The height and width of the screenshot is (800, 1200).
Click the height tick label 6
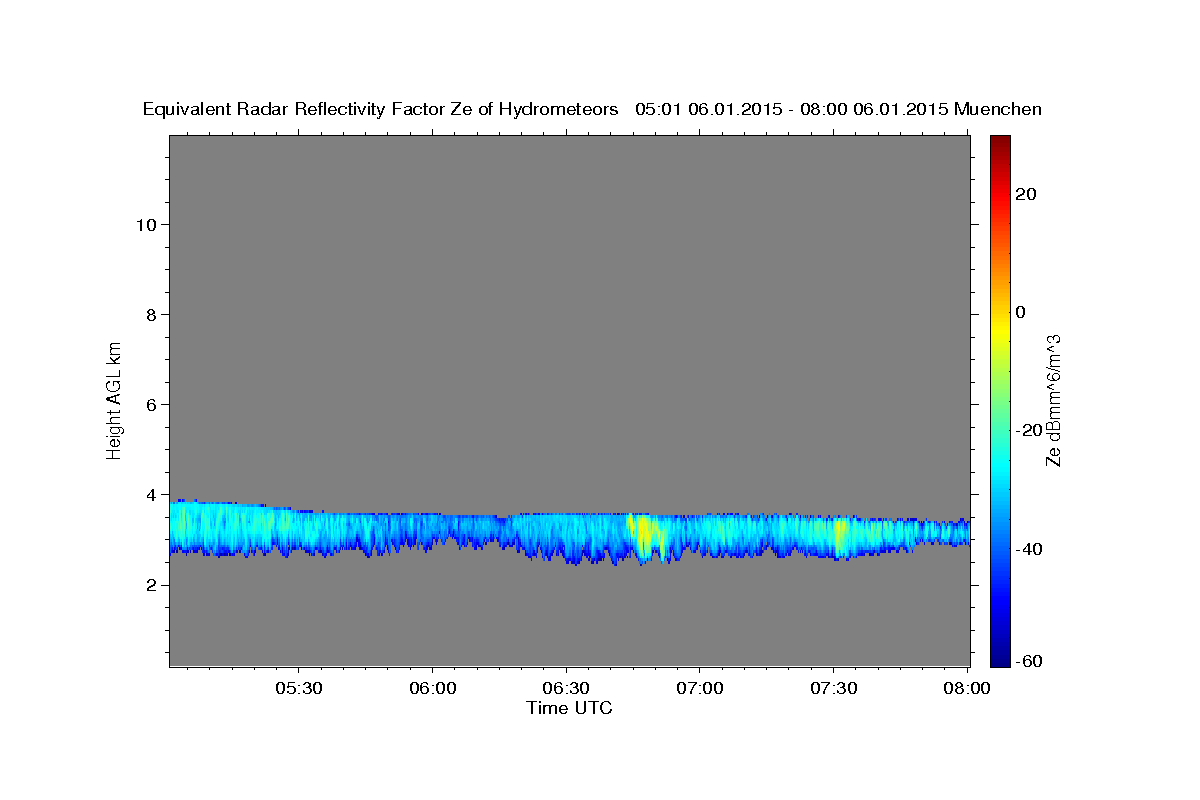(151, 405)
